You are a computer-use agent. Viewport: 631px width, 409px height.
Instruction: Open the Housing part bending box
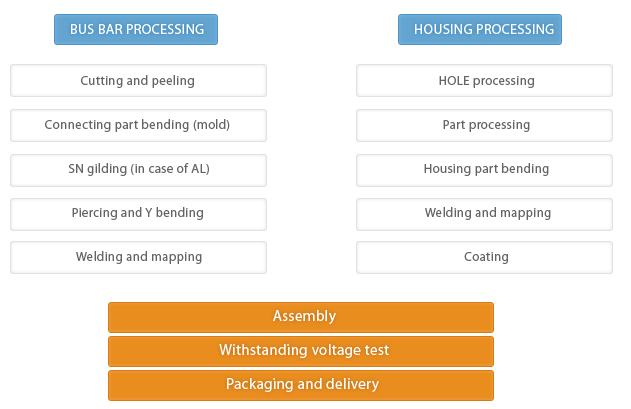(486, 169)
